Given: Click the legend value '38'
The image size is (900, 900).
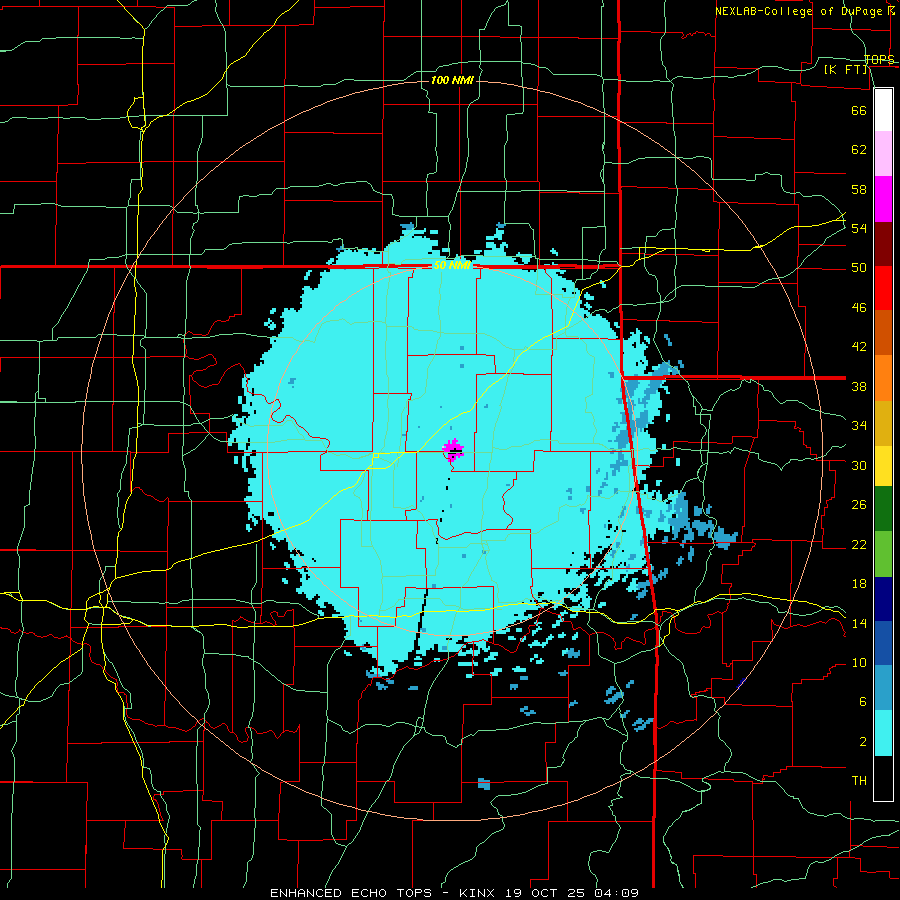Looking at the screenshot, I should coord(859,387).
